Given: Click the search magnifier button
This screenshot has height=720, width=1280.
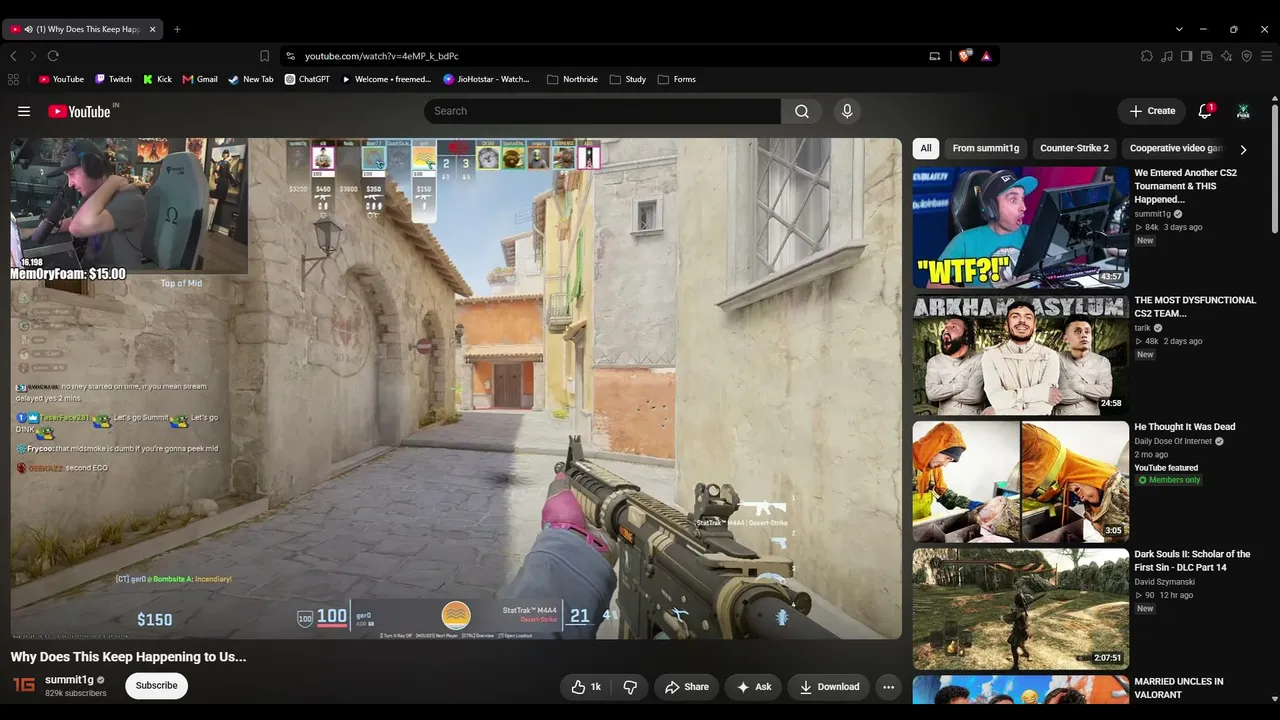Looking at the screenshot, I should tap(802, 111).
